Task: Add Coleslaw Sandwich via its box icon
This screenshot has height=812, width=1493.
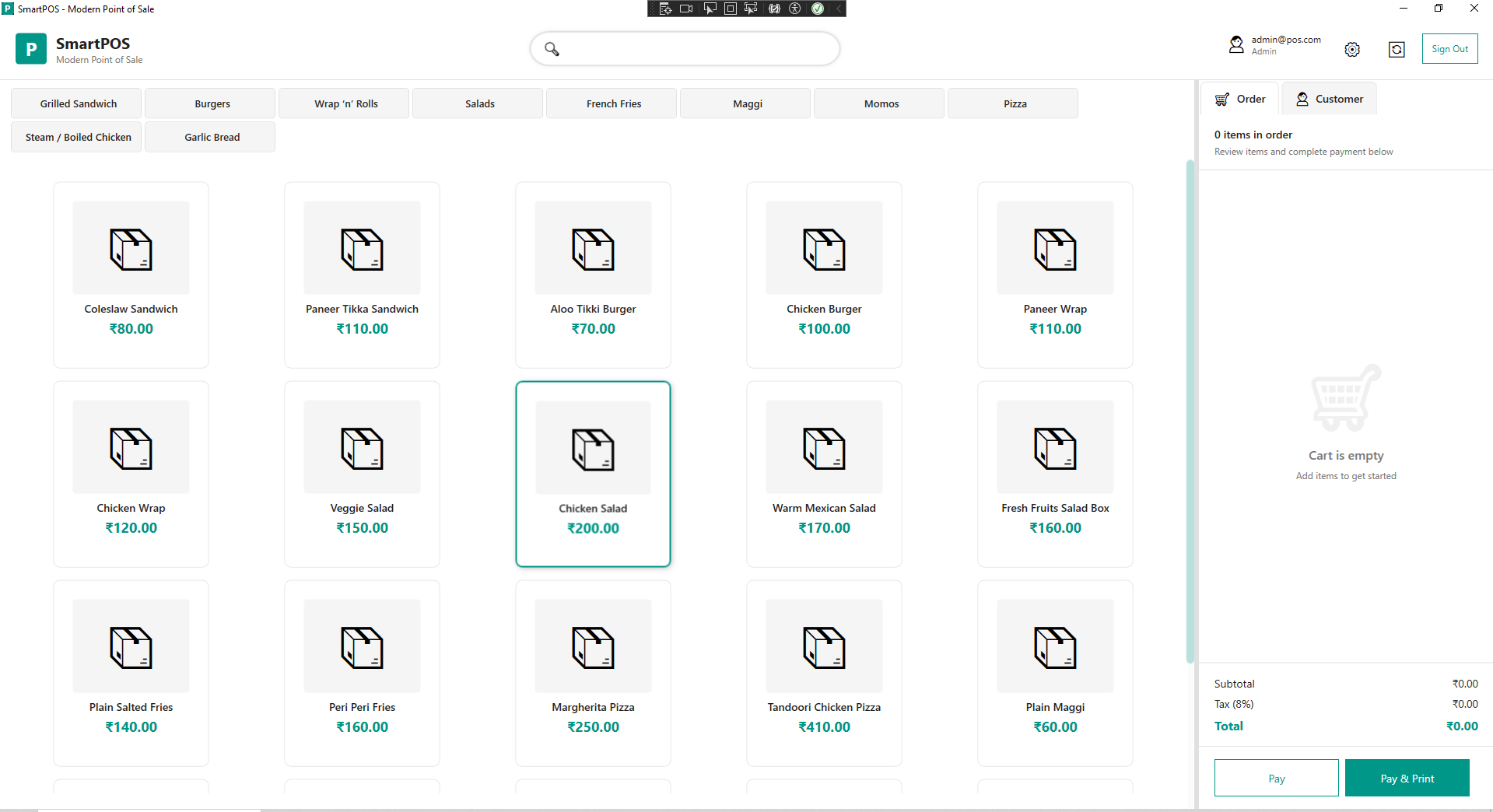Action: (x=131, y=249)
